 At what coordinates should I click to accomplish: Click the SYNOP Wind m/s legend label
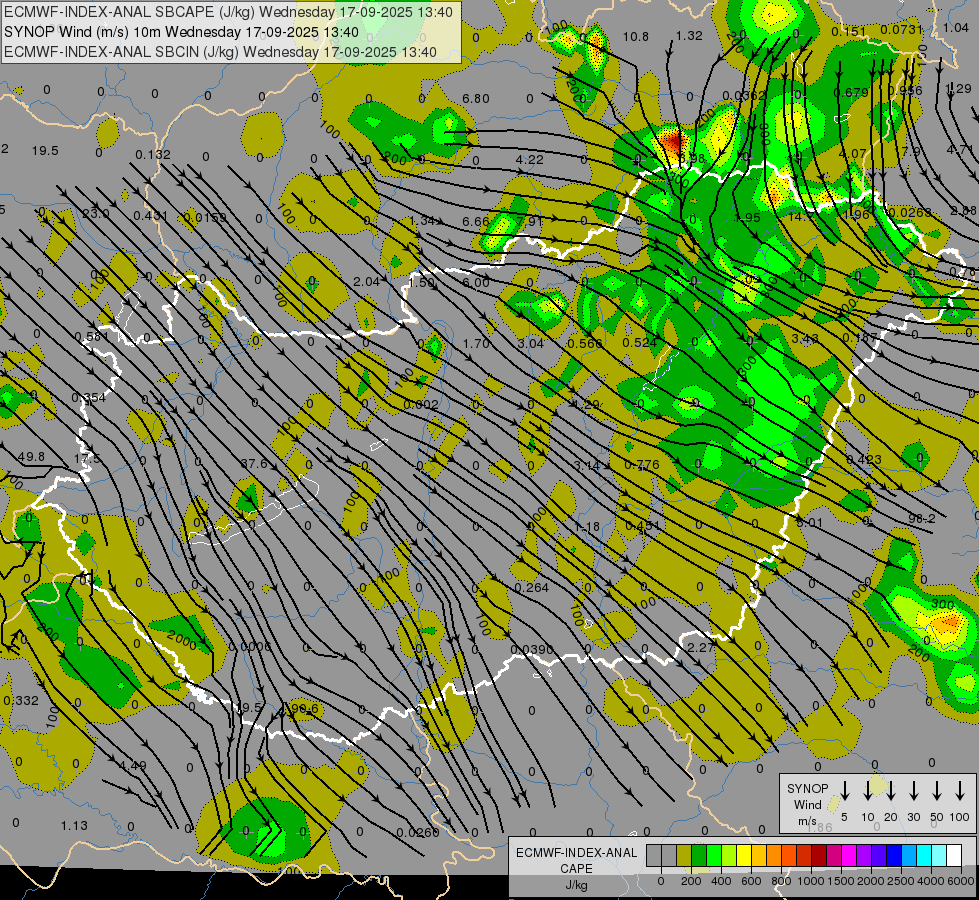point(808,803)
